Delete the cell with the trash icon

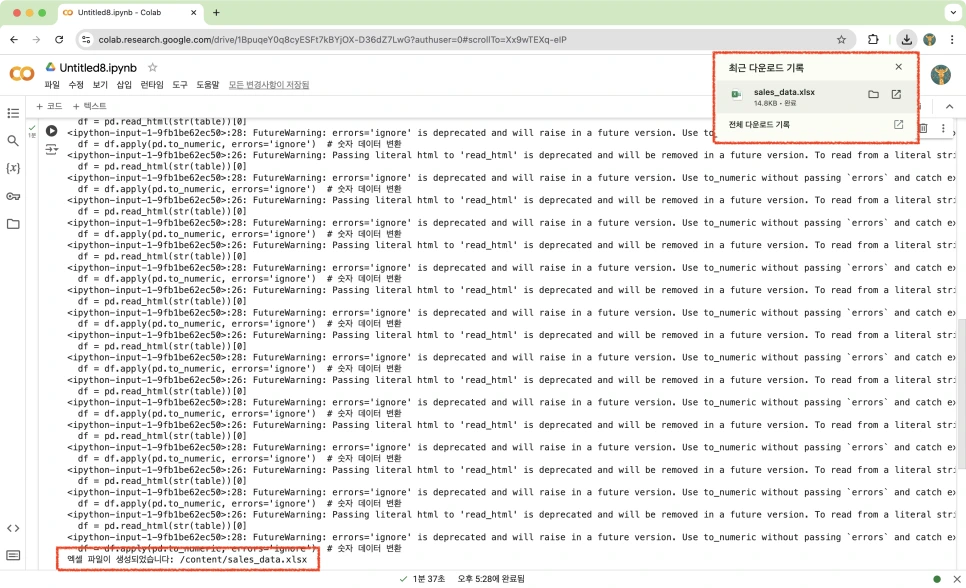925,128
